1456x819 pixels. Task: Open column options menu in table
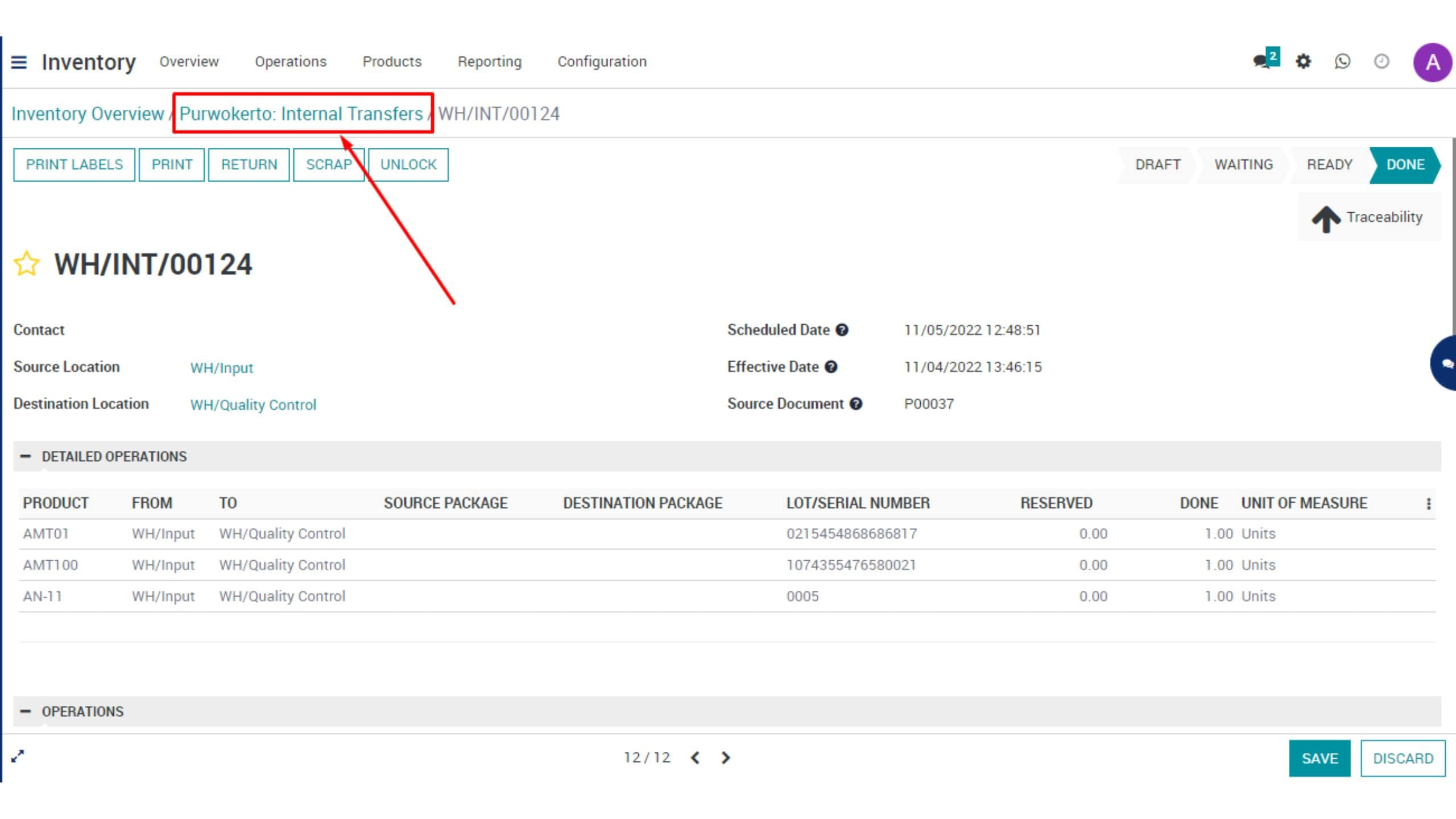pos(1428,503)
